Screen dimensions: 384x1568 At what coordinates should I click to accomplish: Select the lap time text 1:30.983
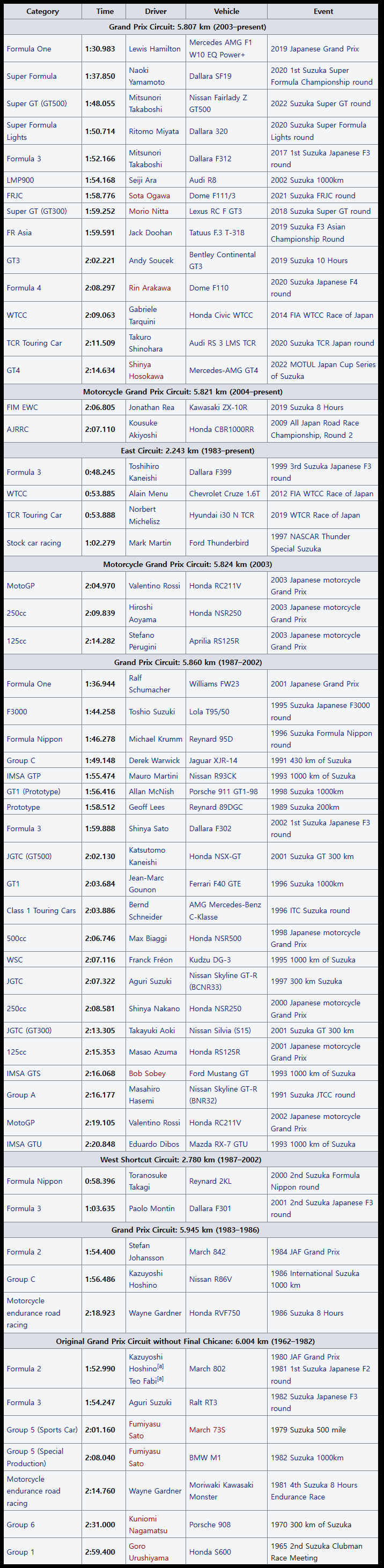100,49
